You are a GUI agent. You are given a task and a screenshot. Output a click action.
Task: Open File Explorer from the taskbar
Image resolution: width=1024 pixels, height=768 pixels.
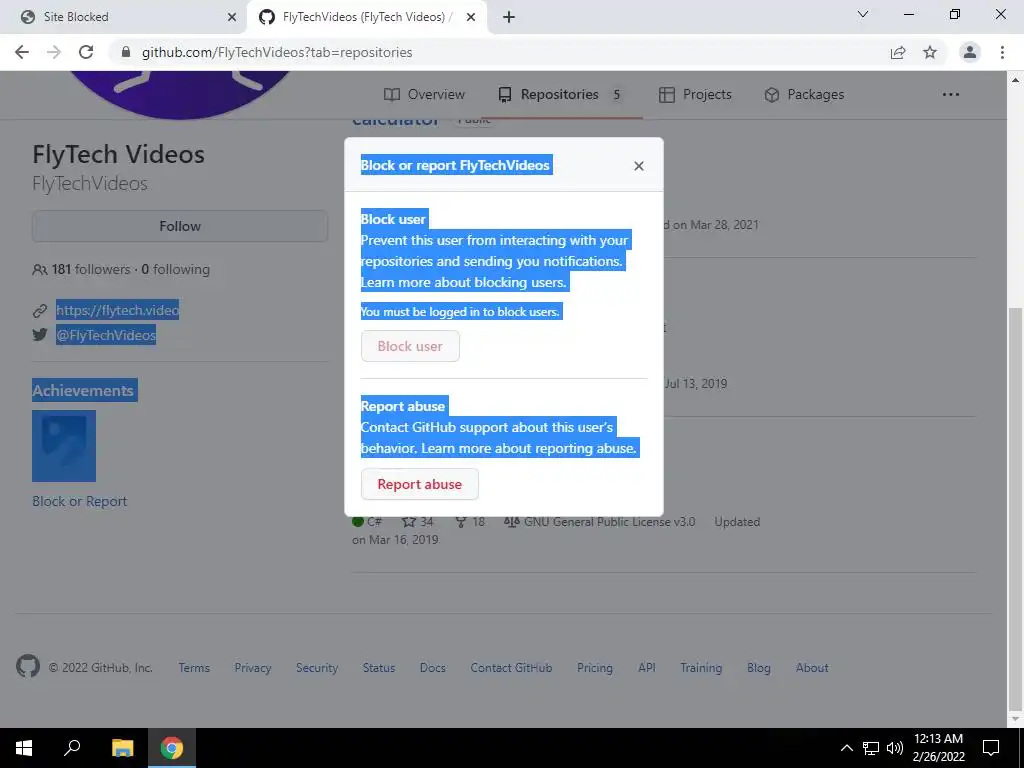pyautogui.click(x=122, y=748)
